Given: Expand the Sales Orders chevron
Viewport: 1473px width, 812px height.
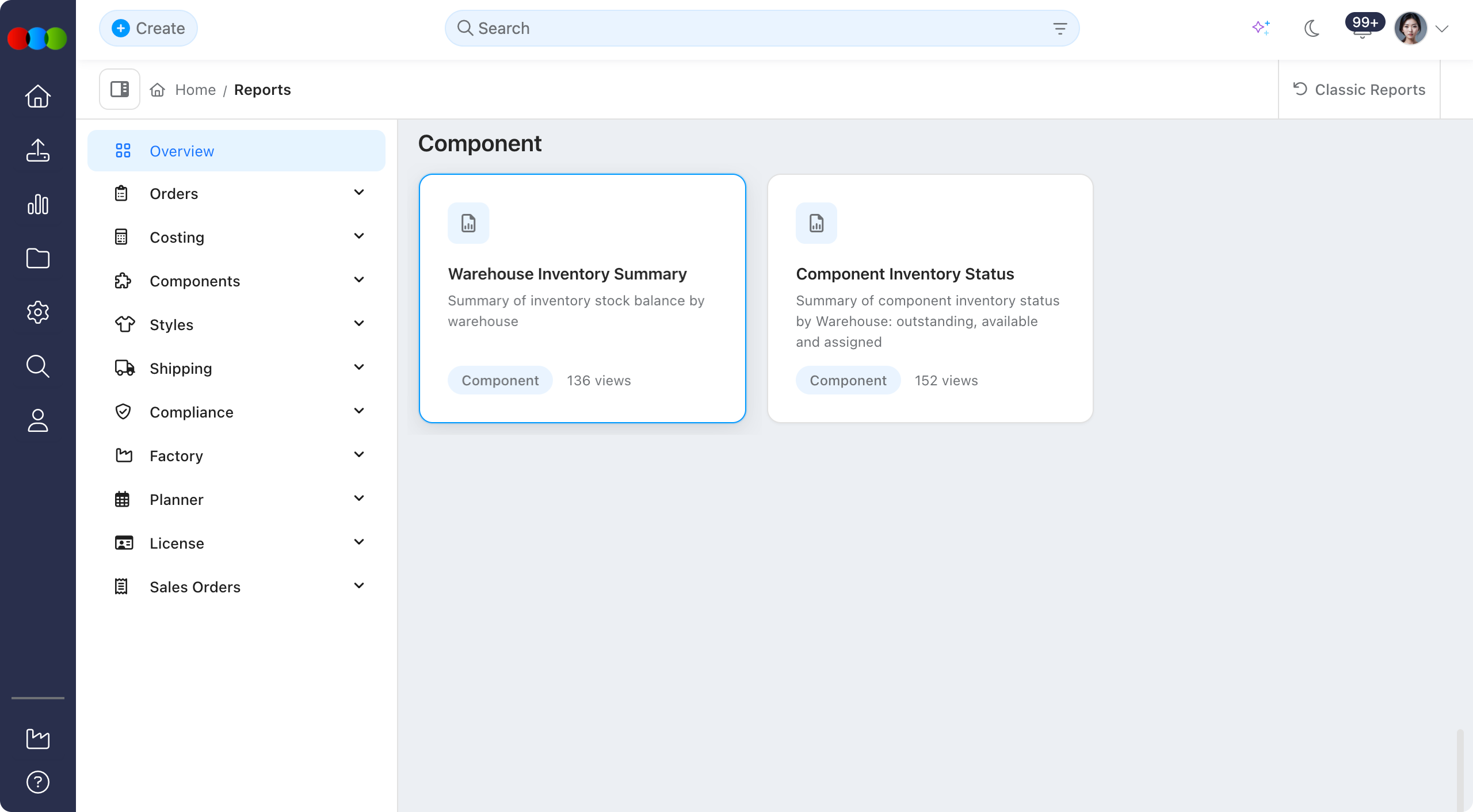Looking at the screenshot, I should coord(359,586).
